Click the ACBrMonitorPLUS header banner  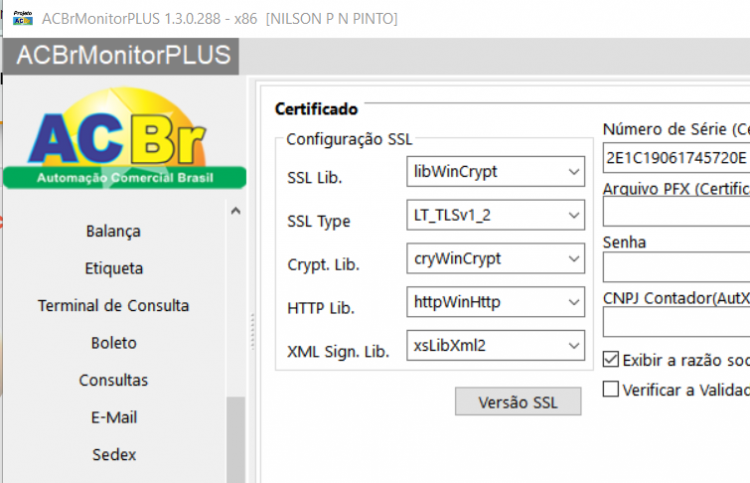[121, 56]
